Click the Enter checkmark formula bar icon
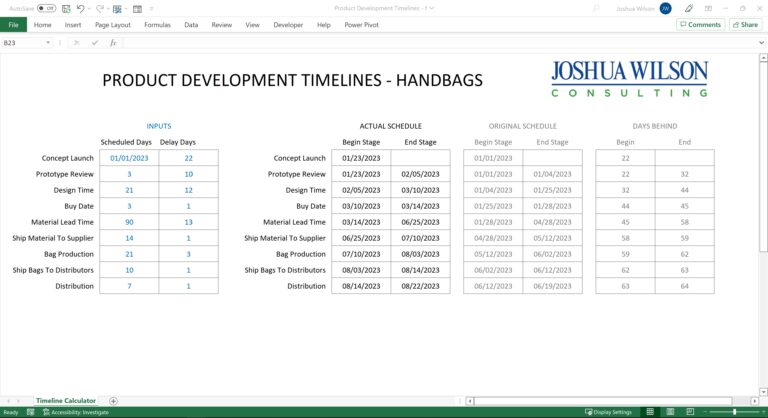Viewport: 768px width, 418px height. 95,43
